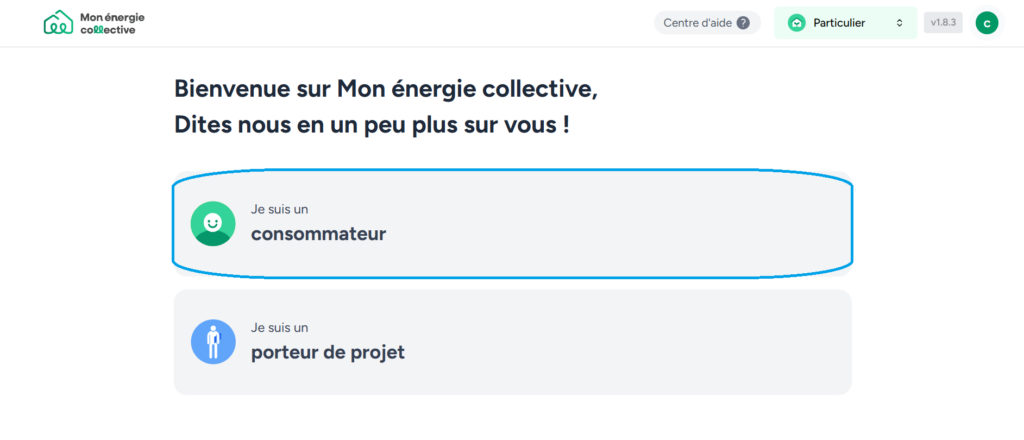Open the Particulier profile dropdown
Viewport: 1024px width, 440px height.
click(845, 22)
